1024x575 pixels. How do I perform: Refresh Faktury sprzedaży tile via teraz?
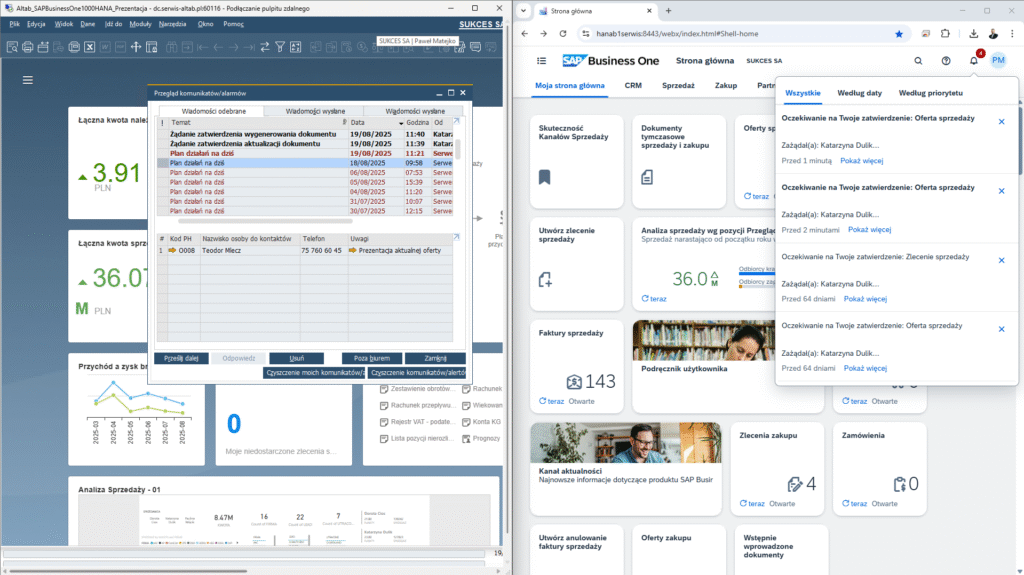point(551,401)
